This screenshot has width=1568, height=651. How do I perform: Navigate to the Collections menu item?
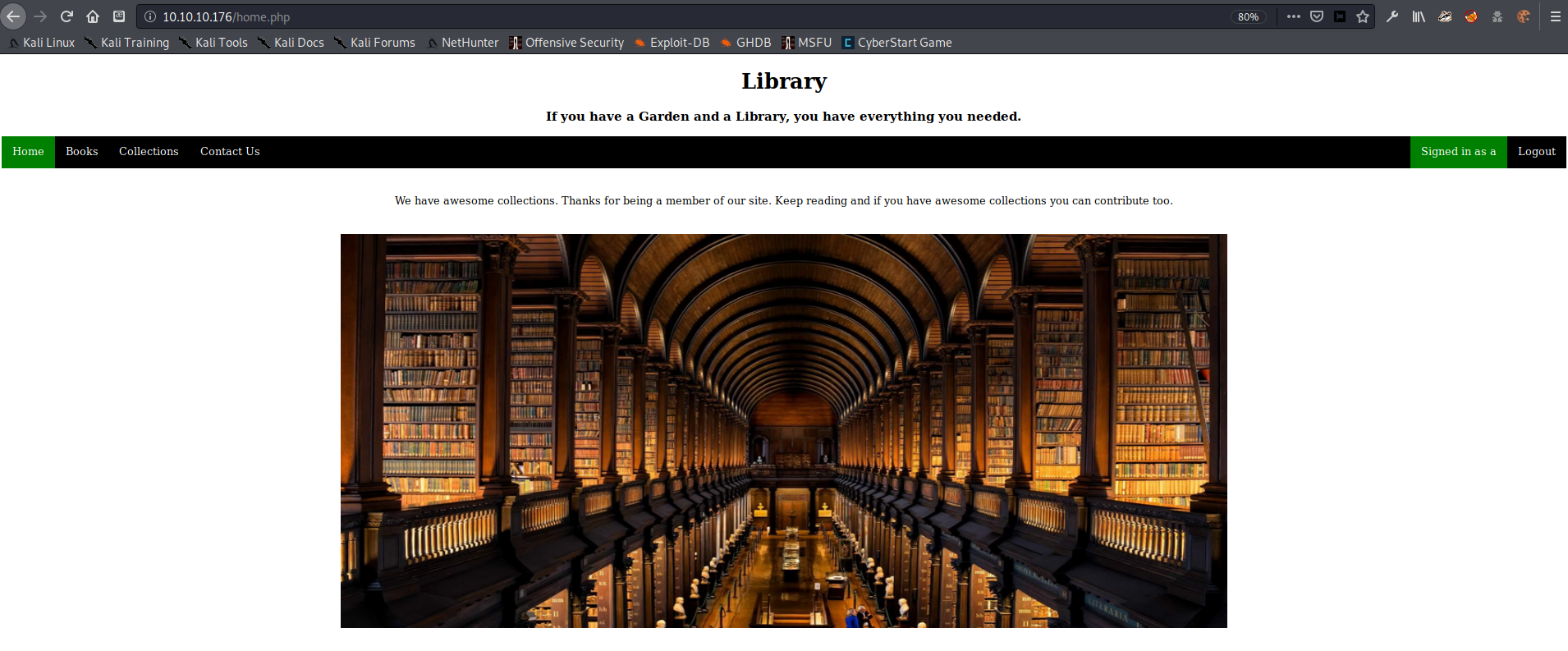[149, 152]
